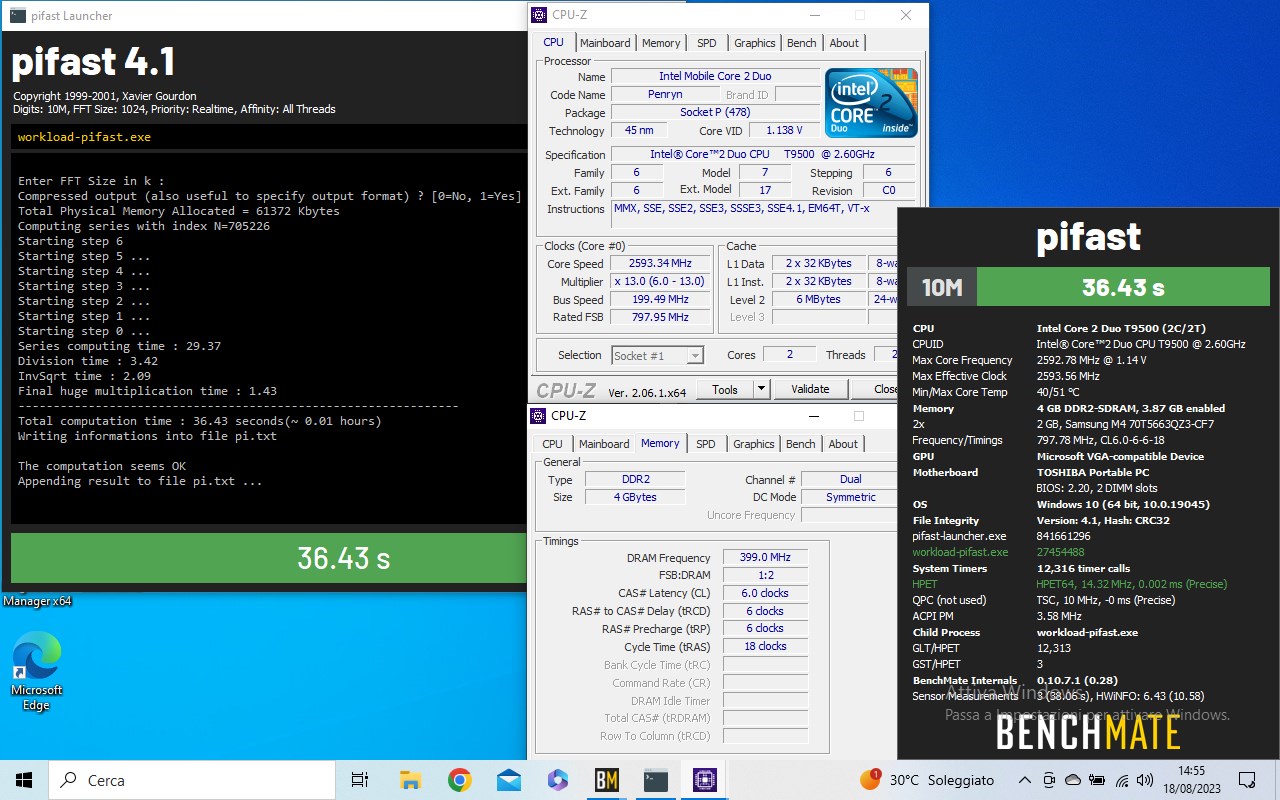Select Bench tab in upper CPU-Z window
Image resolution: width=1280 pixels, height=800 pixels.
tap(801, 43)
